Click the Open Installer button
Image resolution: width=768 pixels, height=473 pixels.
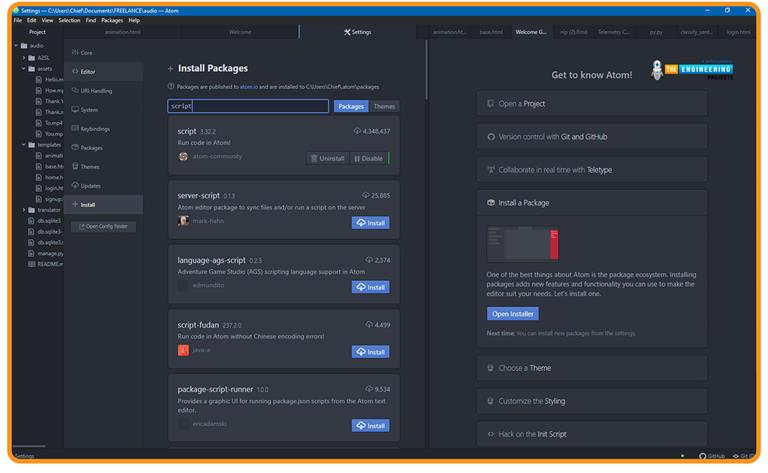[512, 314]
